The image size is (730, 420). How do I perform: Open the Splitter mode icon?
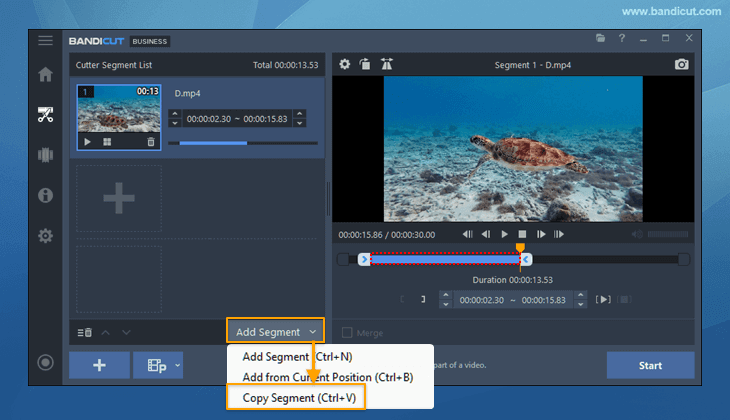[45, 155]
